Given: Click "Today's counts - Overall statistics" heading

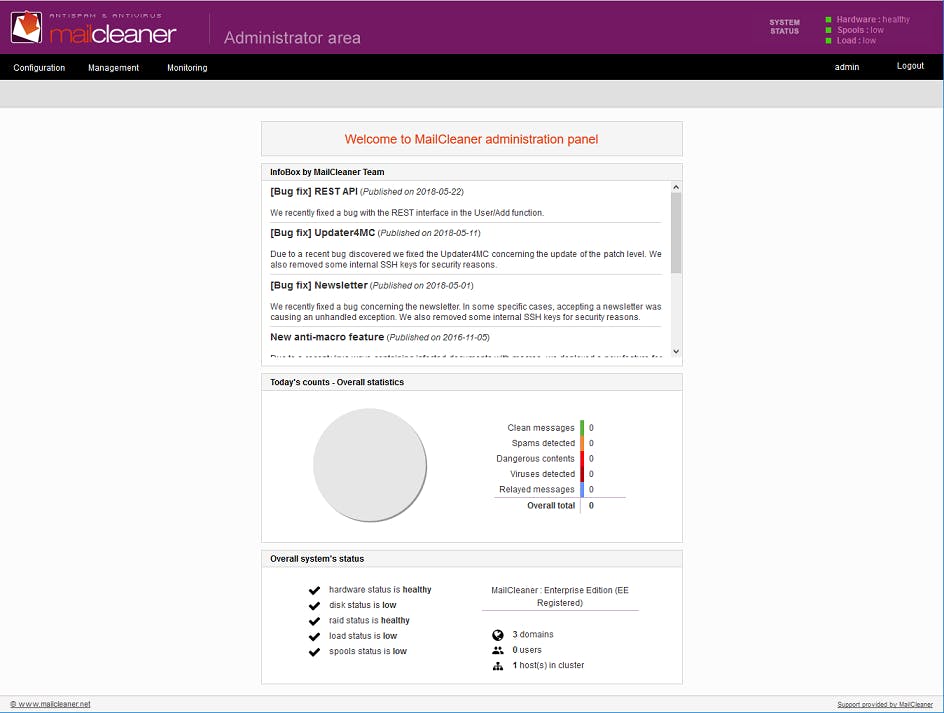Looking at the screenshot, I should click(x=337, y=382).
